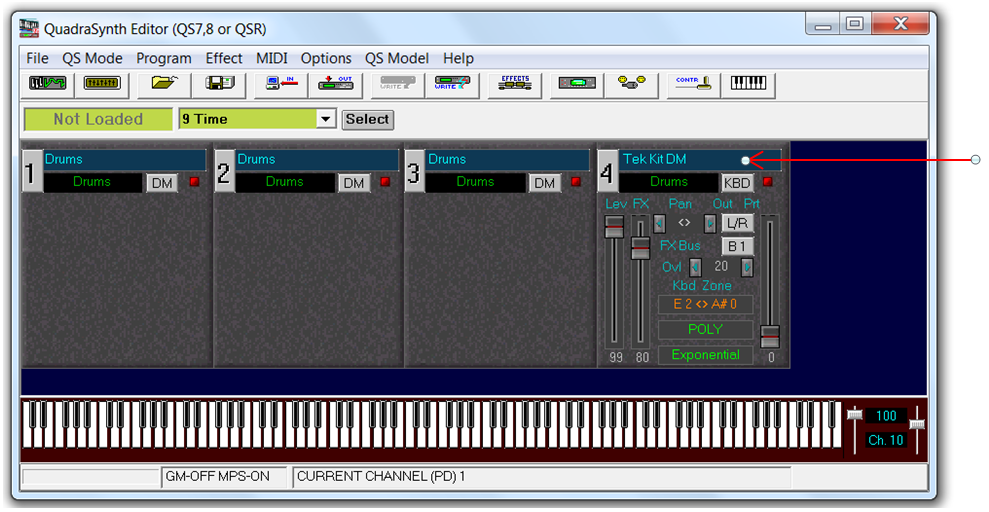Click the floppy disk save icon
989x512 pixels.
(219, 85)
